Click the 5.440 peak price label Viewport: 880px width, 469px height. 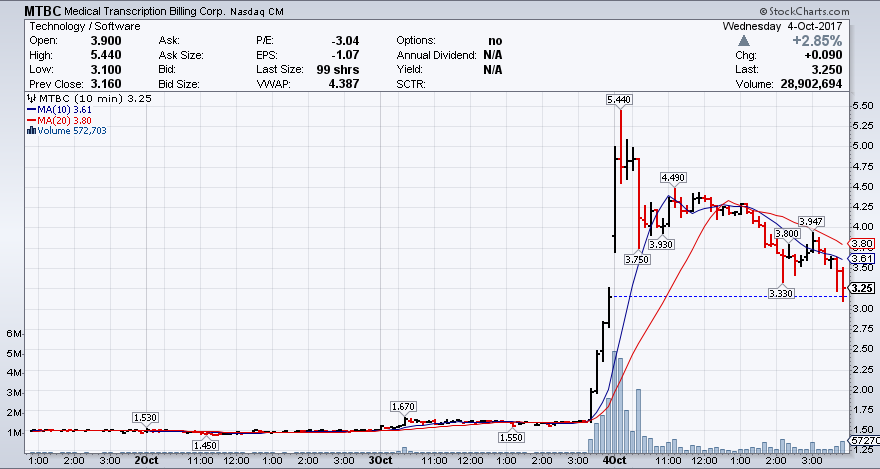620,100
